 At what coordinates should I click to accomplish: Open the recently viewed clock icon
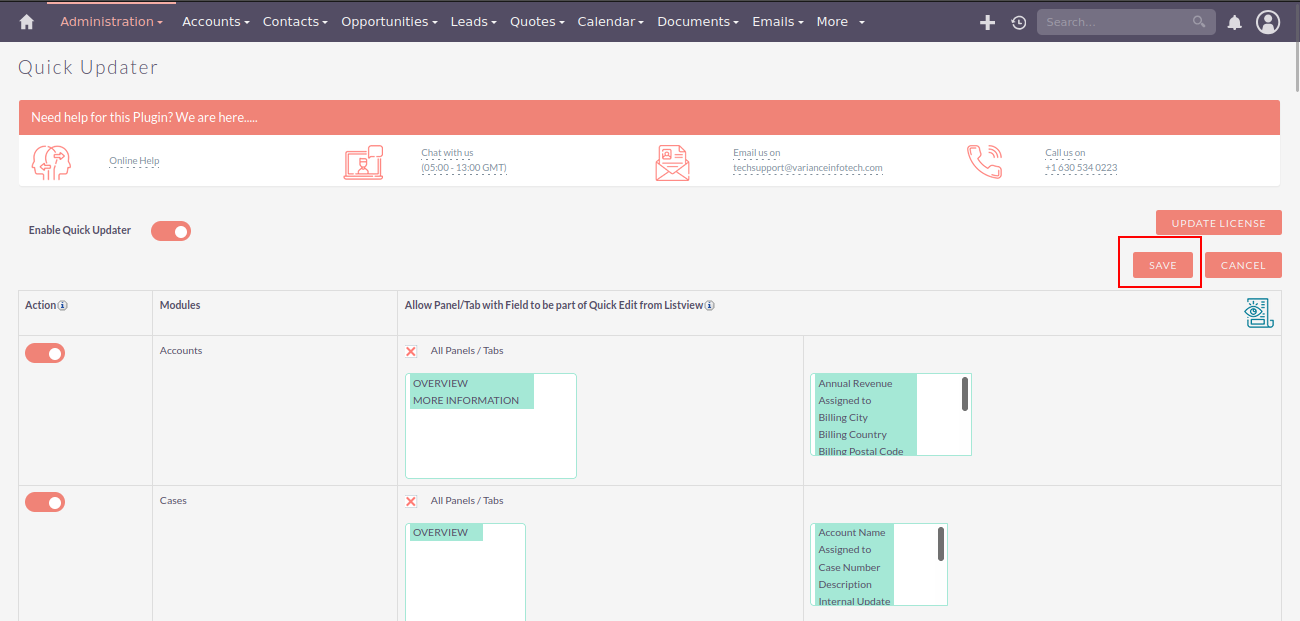1018,22
